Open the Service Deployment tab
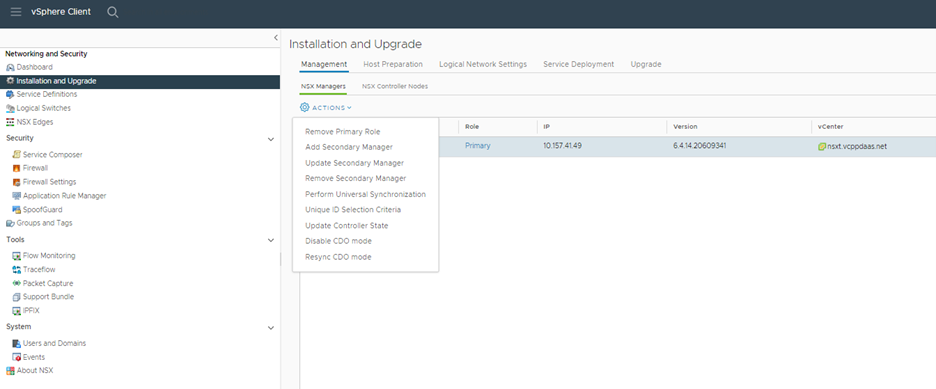Image resolution: width=936 pixels, height=389 pixels. pos(578,64)
